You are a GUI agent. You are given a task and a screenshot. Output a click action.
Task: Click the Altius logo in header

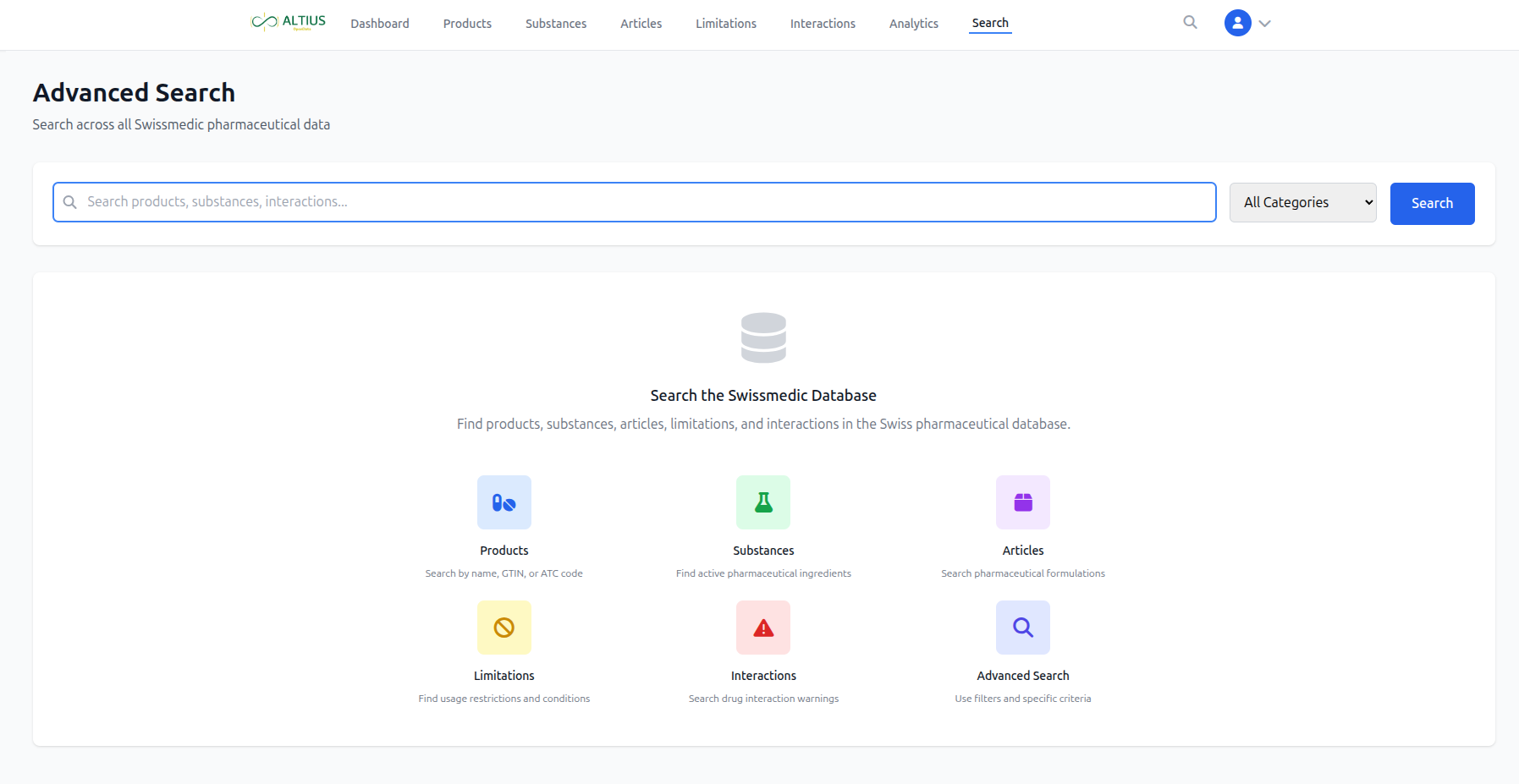tap(289, 23)
